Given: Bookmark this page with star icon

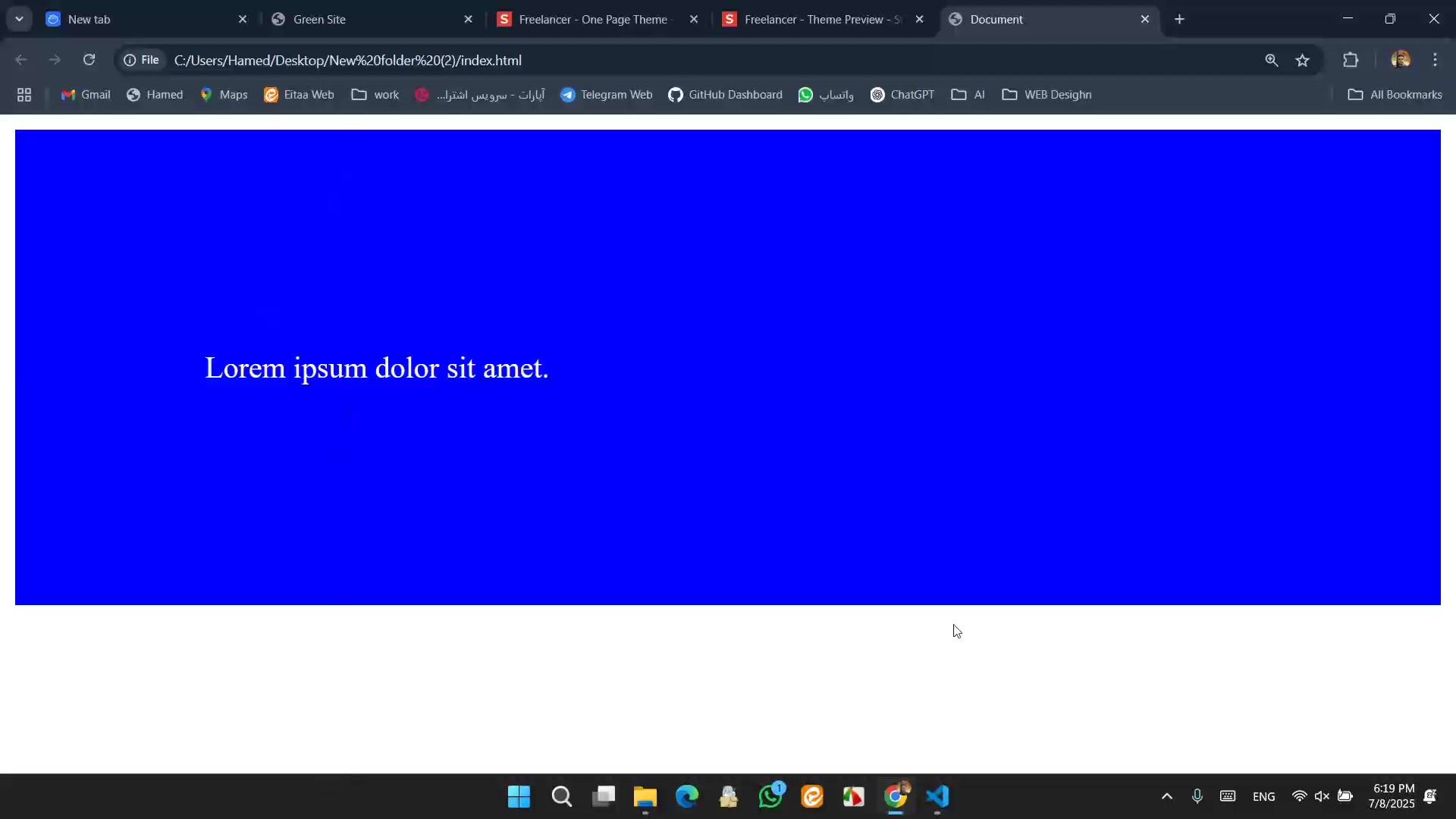Looking at the screenshot, I should (1302, 60).
